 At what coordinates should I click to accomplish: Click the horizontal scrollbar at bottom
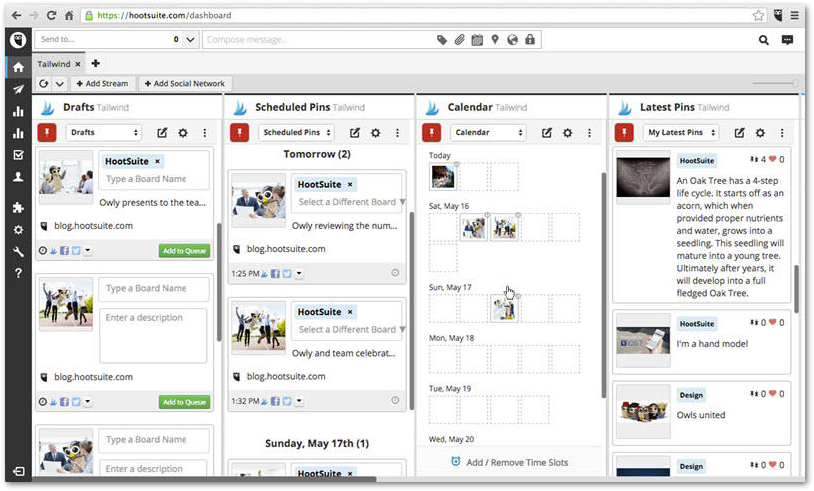click(204, 479)
